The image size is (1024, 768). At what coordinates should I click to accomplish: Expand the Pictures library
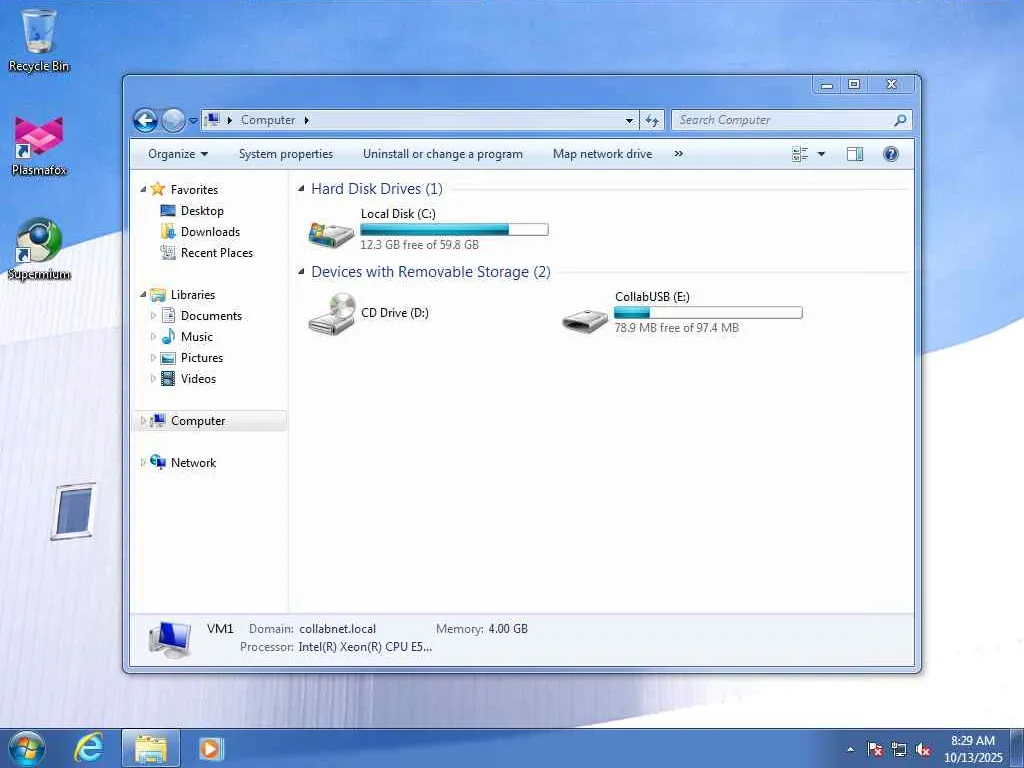pos(153,358)
